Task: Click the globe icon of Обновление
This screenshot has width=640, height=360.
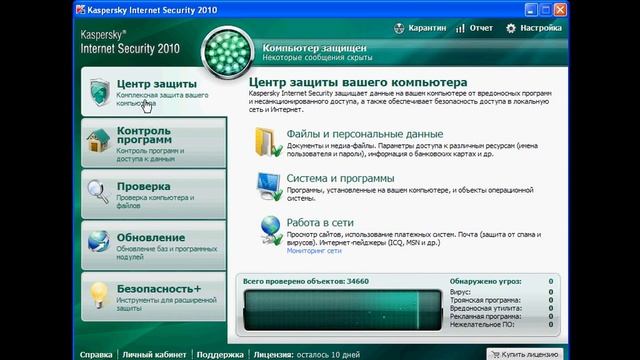Action: (98, 241)
